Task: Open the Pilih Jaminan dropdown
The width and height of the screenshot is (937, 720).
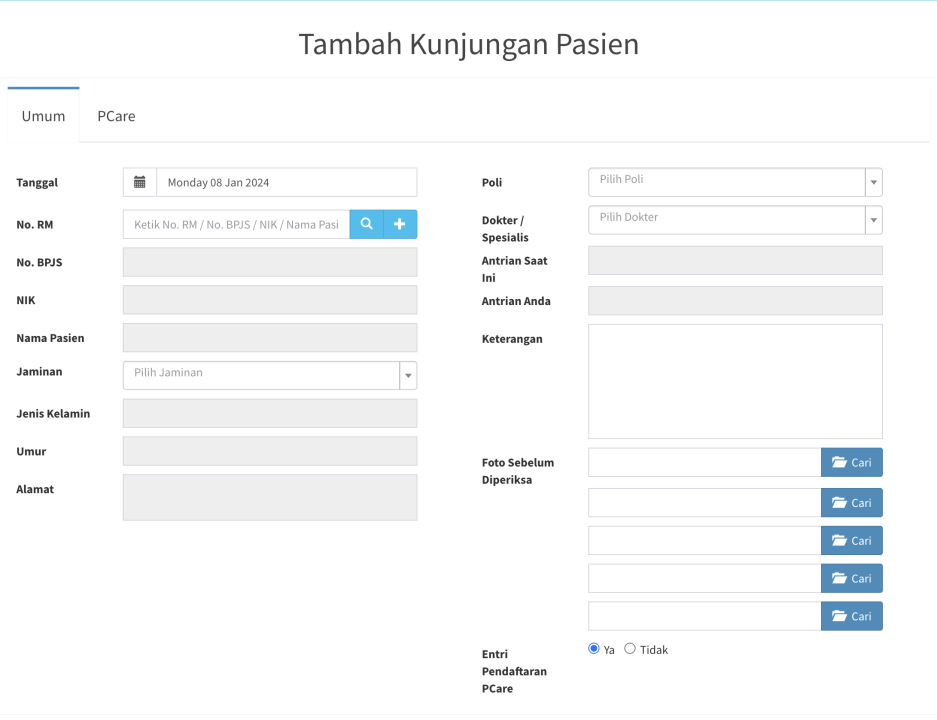Action: [x=269, y=375]
